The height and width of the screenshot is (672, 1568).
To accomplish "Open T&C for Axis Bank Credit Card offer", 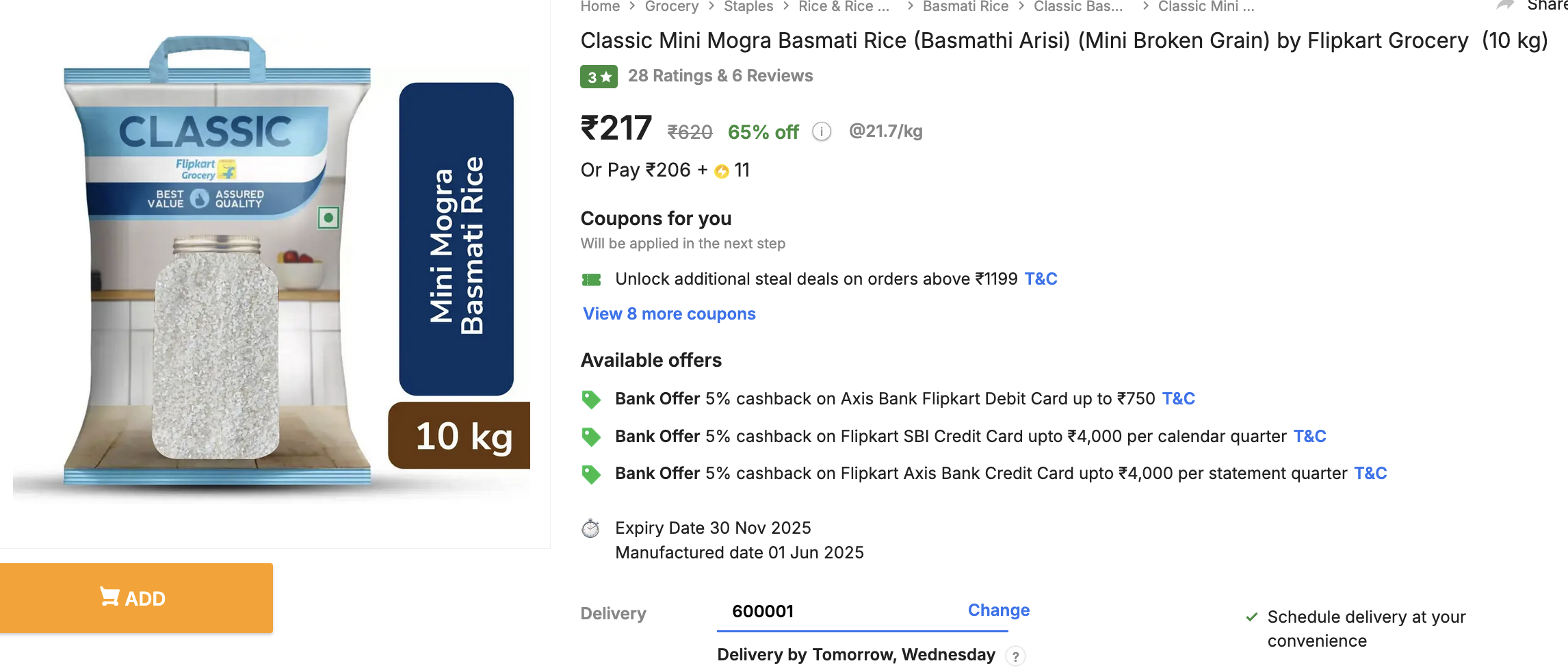I will point(1370,474).
